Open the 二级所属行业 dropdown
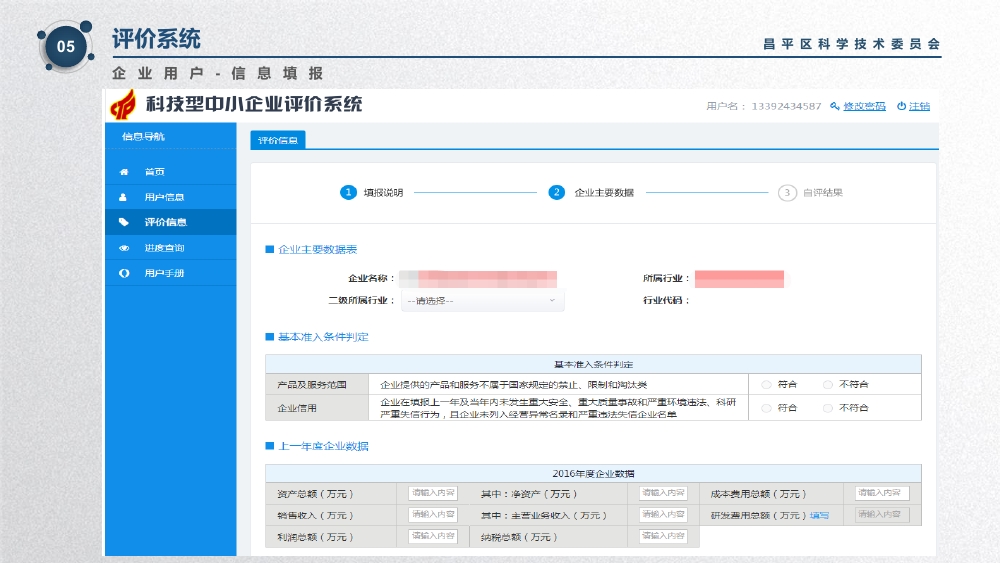1000x563 pixels. pos(482,300)
